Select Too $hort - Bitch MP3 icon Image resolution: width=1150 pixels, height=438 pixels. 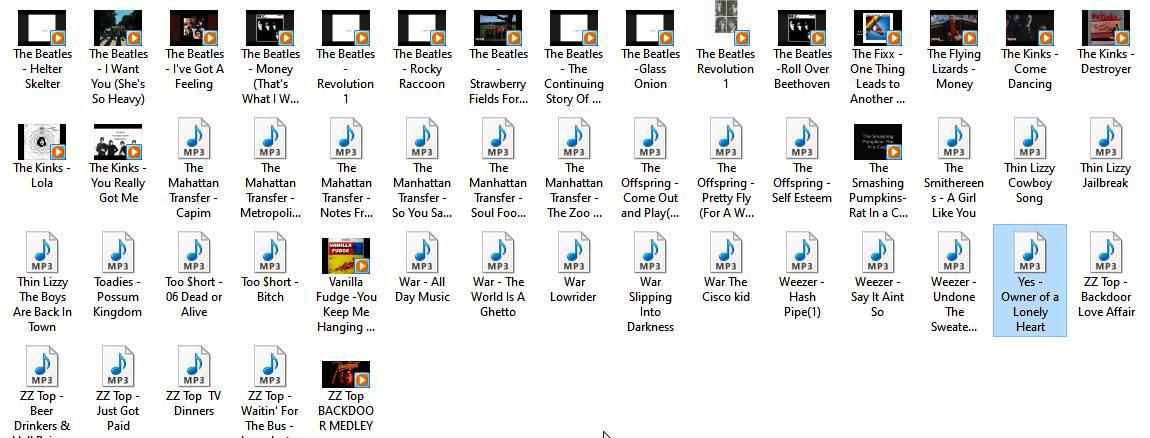click(x=270, y=253)
